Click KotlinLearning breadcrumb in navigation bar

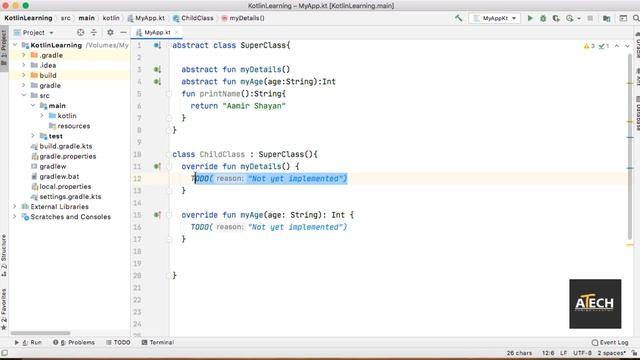click(28, 18)
